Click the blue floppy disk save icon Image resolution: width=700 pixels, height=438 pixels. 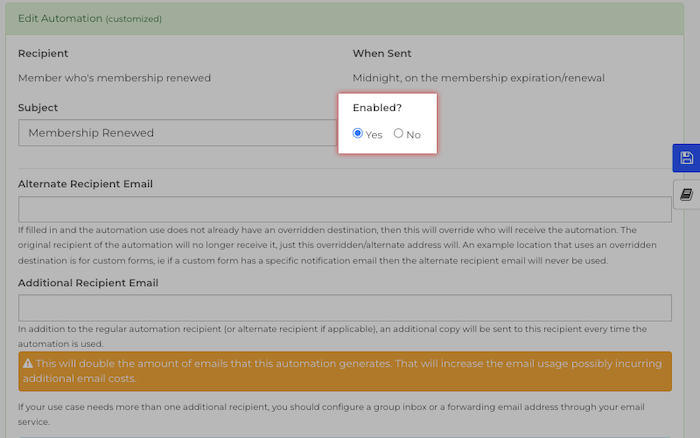(x=686, y=158)
